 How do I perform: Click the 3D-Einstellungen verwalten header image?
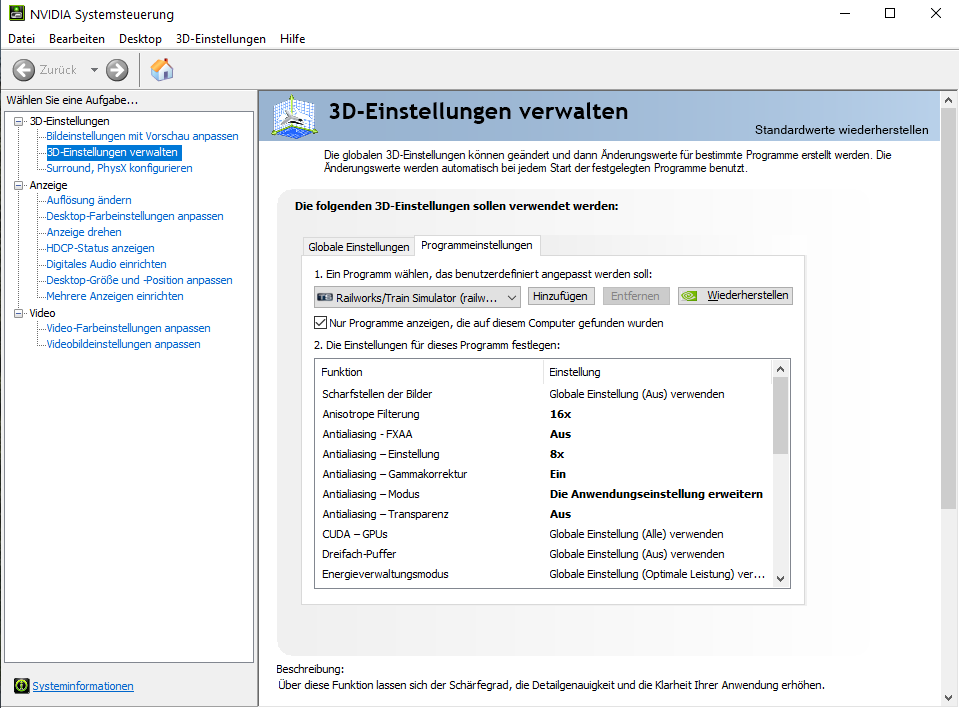(x=295, y=115)
